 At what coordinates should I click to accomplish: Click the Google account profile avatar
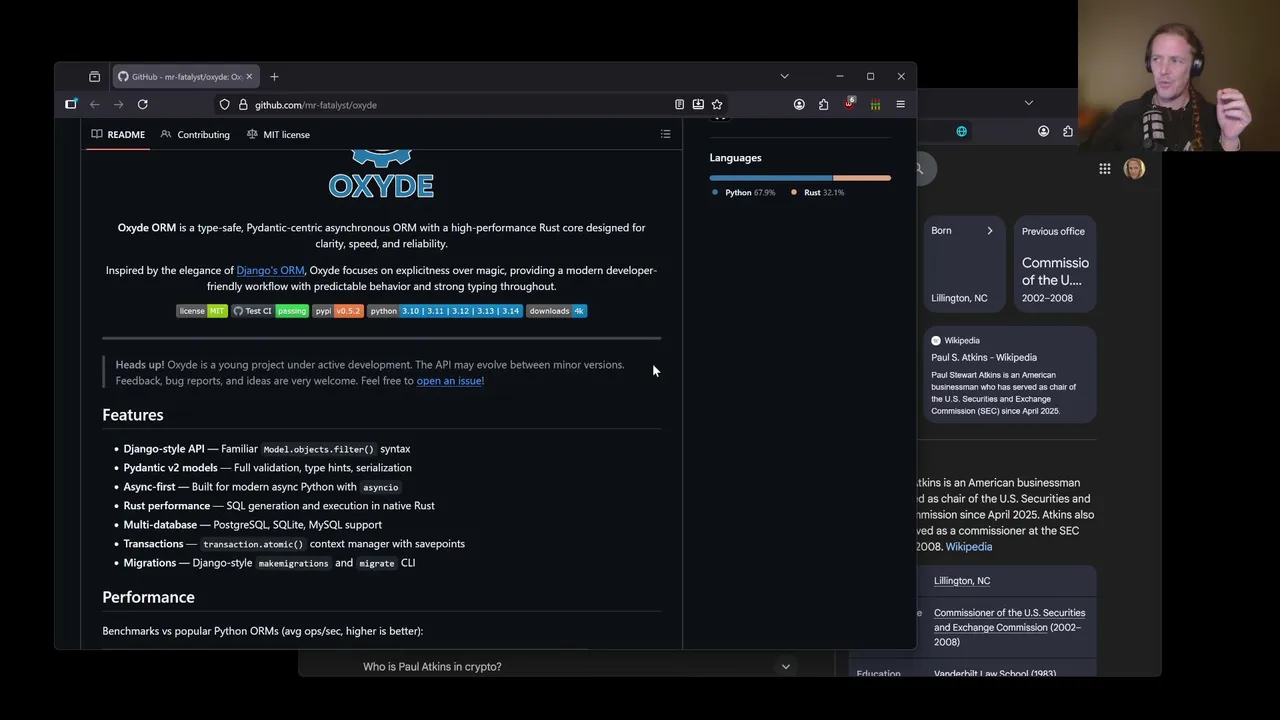click(1134, 169)
